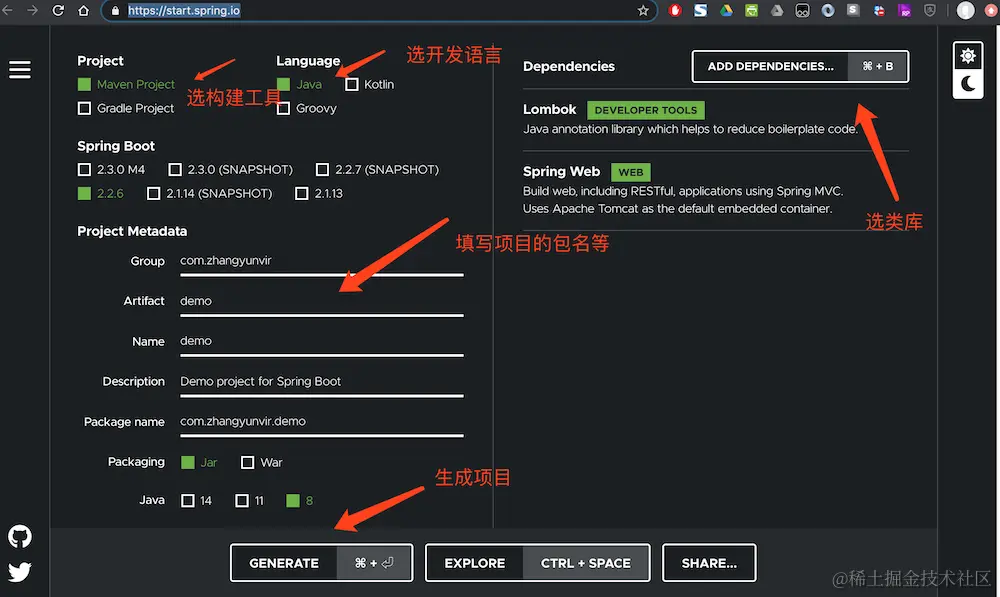
Task: Select Gradle Project build tool
Action: 126,108
